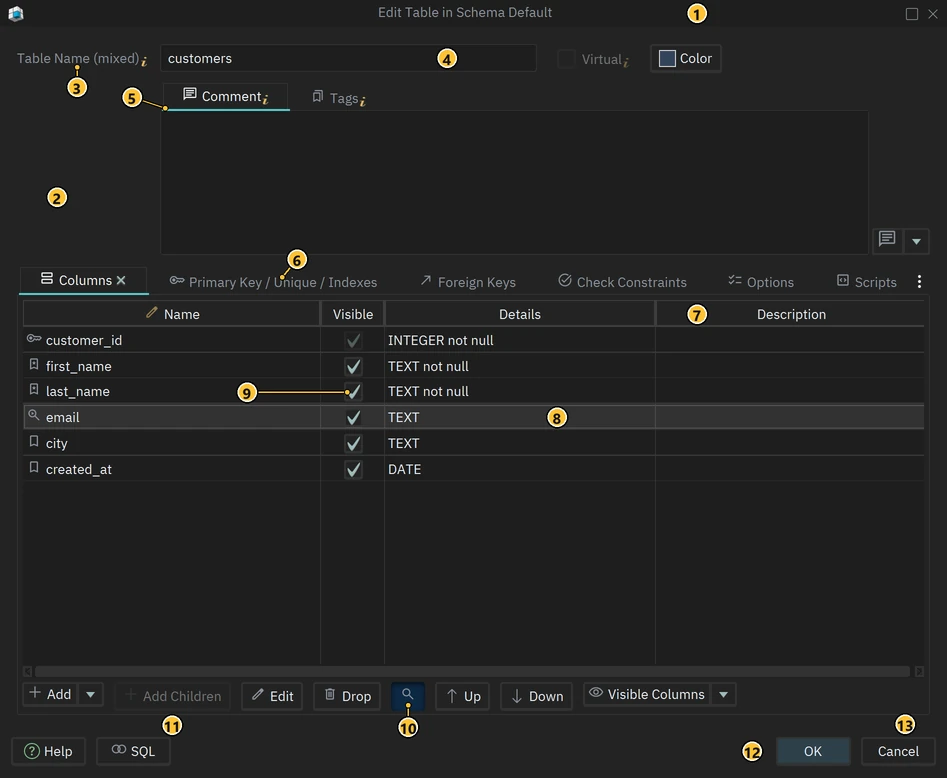Click the pencil icon in the Name header
The height and width of the screenshot is (778, 947).
tap(152, 312)
